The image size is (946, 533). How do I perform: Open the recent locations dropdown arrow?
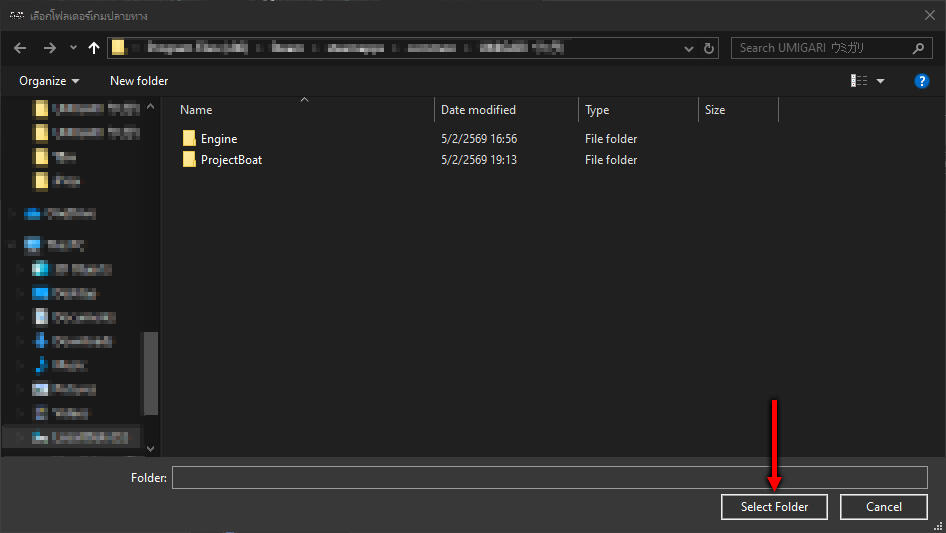coord(73,48)
